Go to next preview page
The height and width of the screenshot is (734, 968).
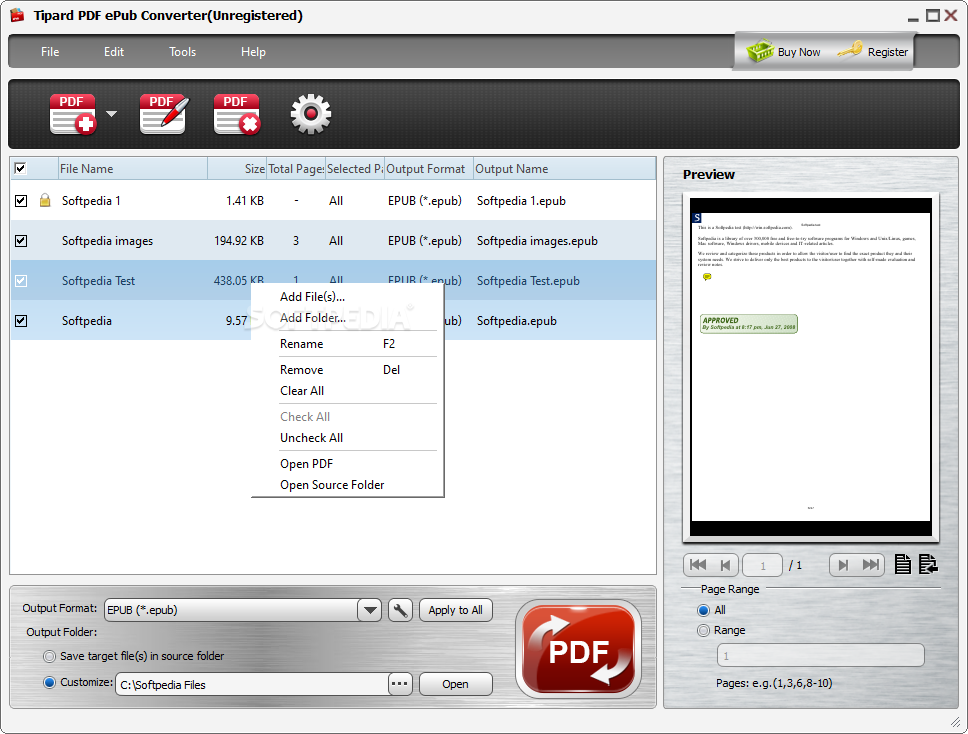[x=843, y=565]
